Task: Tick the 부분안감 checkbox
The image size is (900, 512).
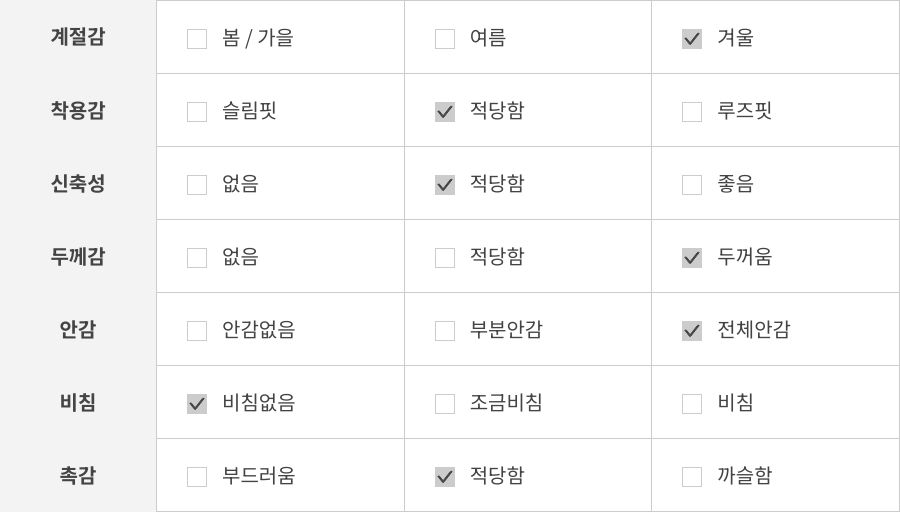Action: pos(445,331)
